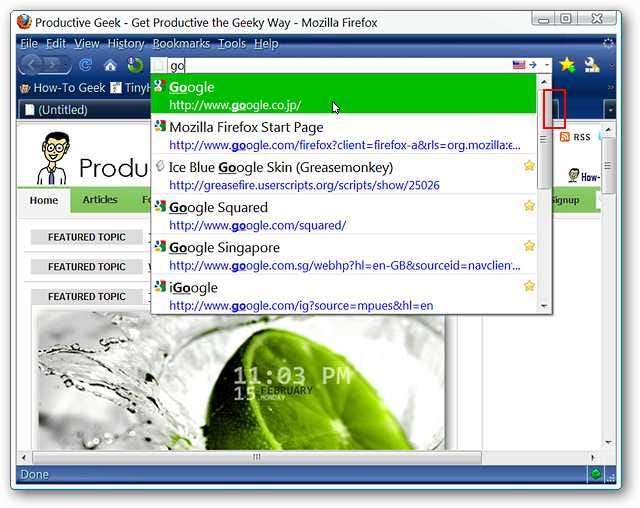Click the suggestion list scroll-down arrow
Screen dimensions: 640x508
point(544,306)
